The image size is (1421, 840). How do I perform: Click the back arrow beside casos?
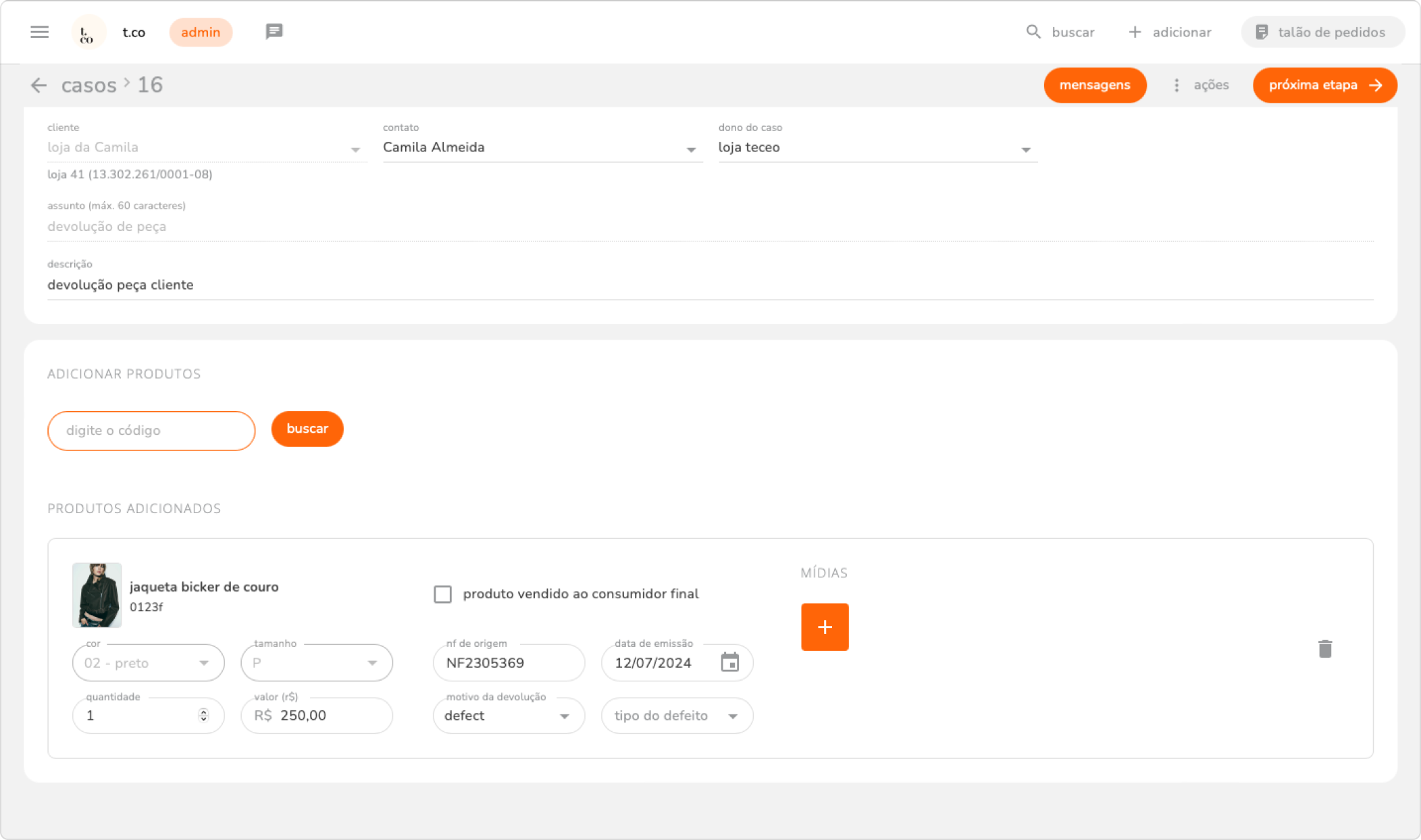pos(38,85)
